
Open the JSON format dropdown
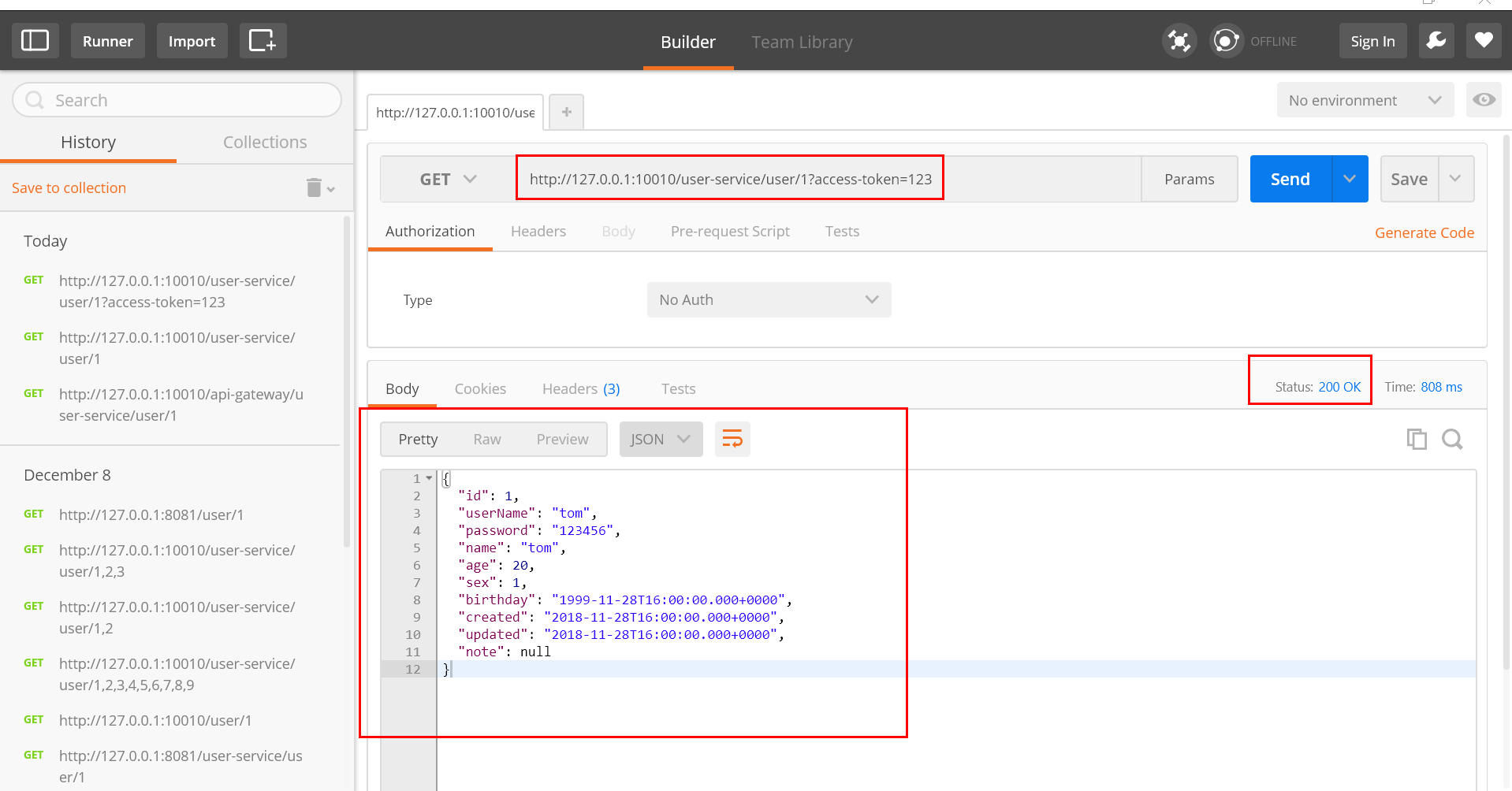pyautogui.click(x=661, y=440)
